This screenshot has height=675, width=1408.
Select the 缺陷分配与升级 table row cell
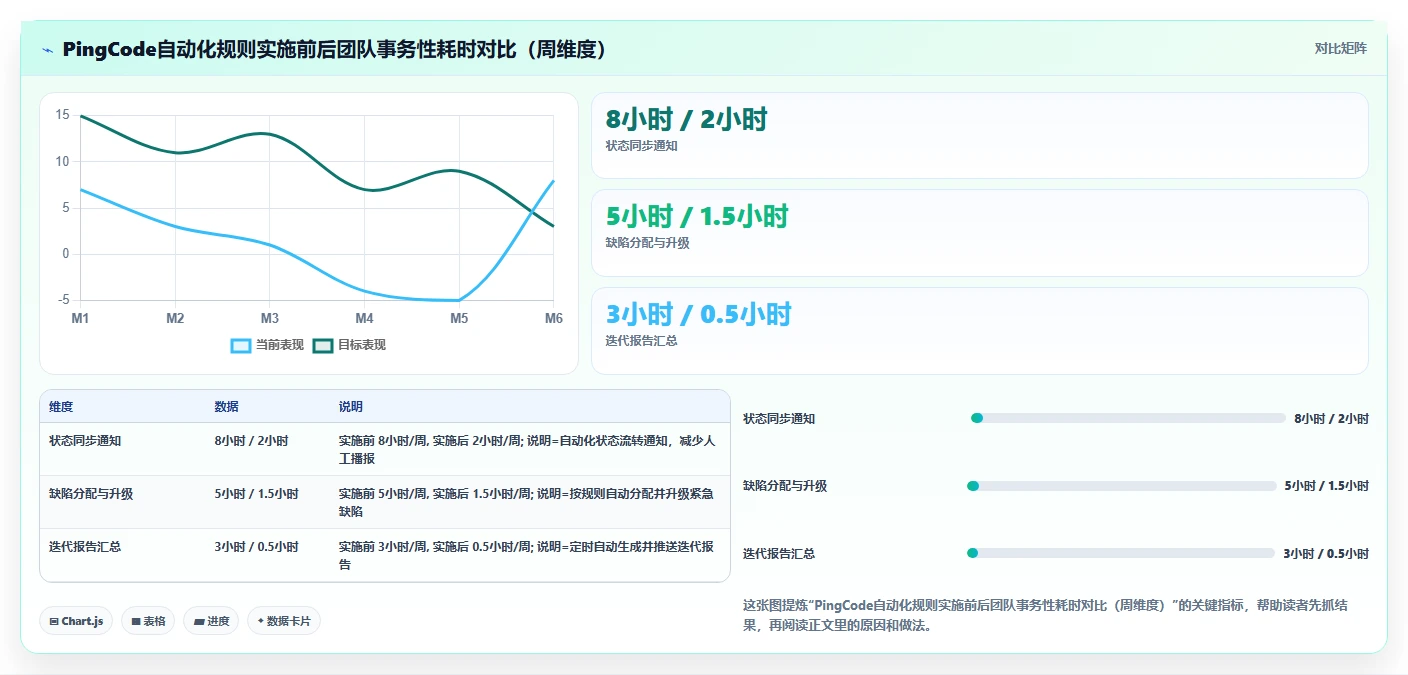pos(91,494)
